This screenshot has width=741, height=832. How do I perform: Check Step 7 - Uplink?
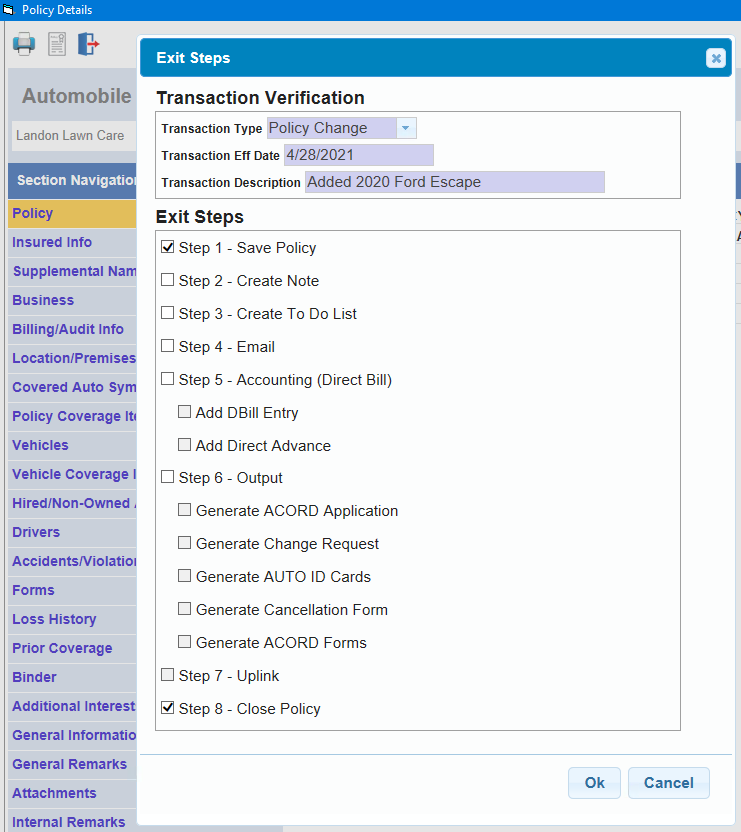click(168, 674)
